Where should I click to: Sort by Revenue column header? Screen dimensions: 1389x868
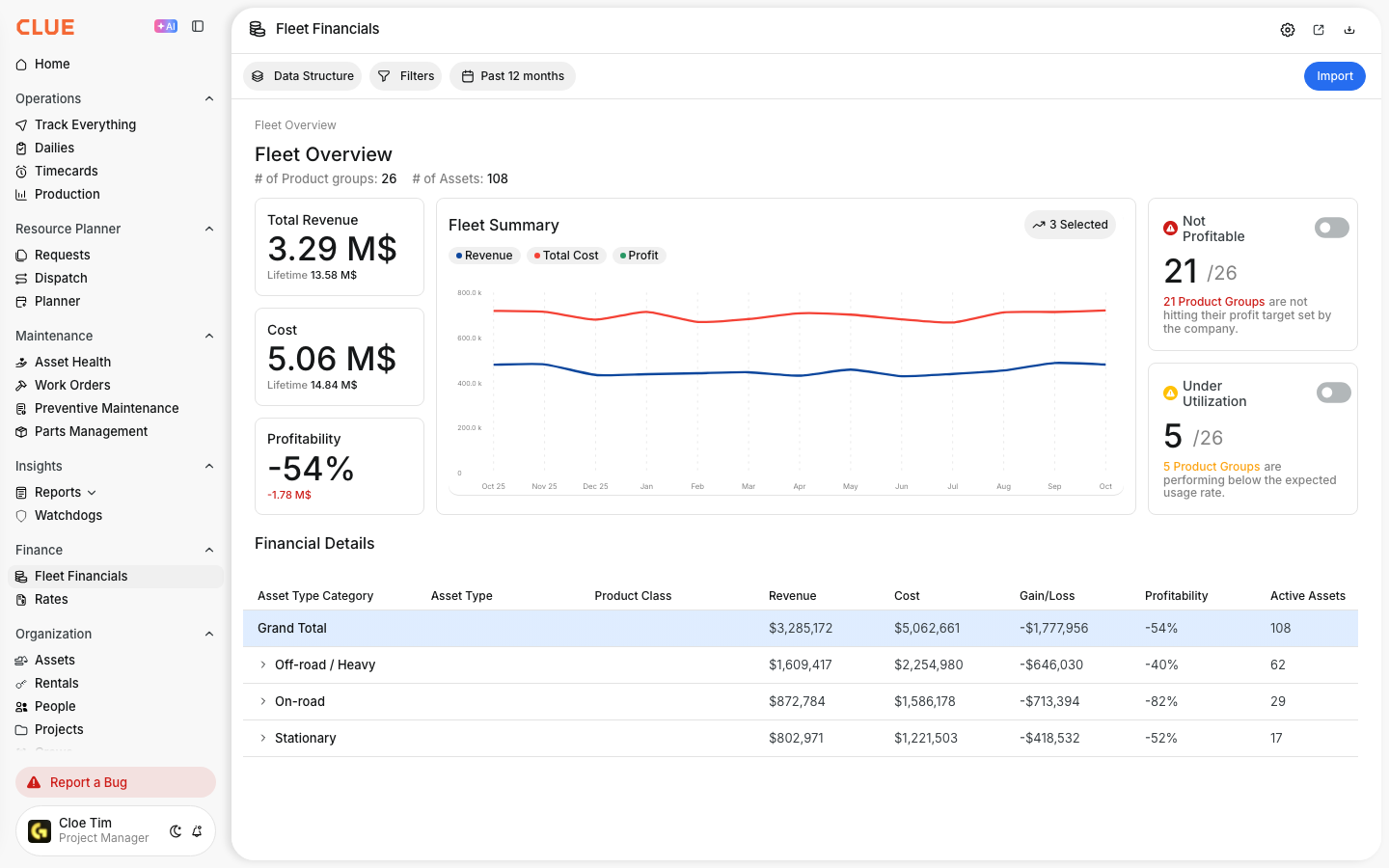(x=792, y=596)
